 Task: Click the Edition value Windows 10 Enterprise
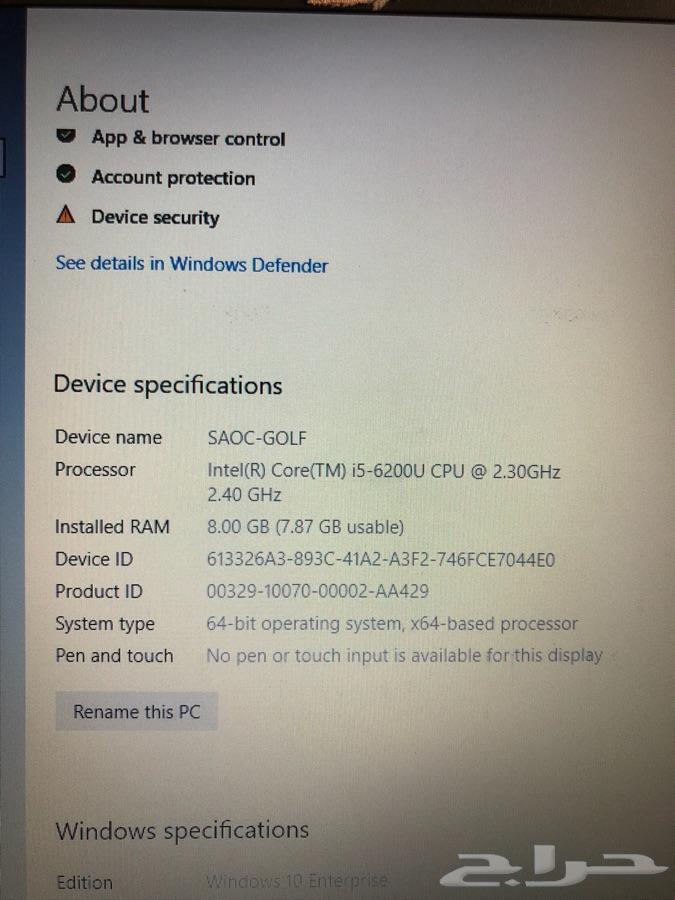pos(297,880)
